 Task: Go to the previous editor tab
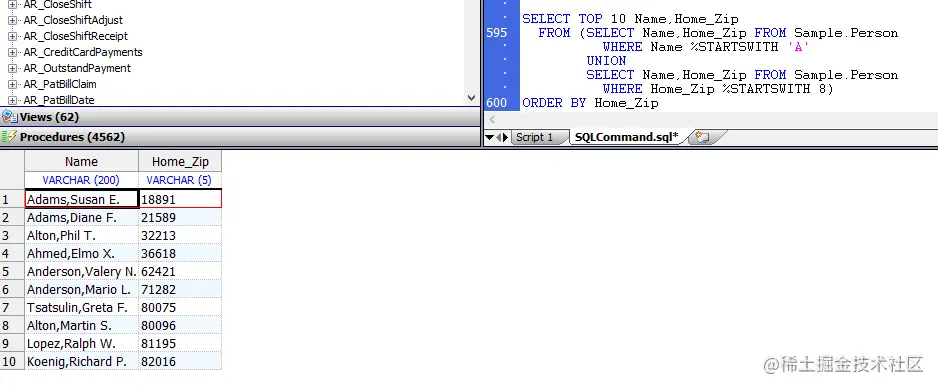pos(499,138)
